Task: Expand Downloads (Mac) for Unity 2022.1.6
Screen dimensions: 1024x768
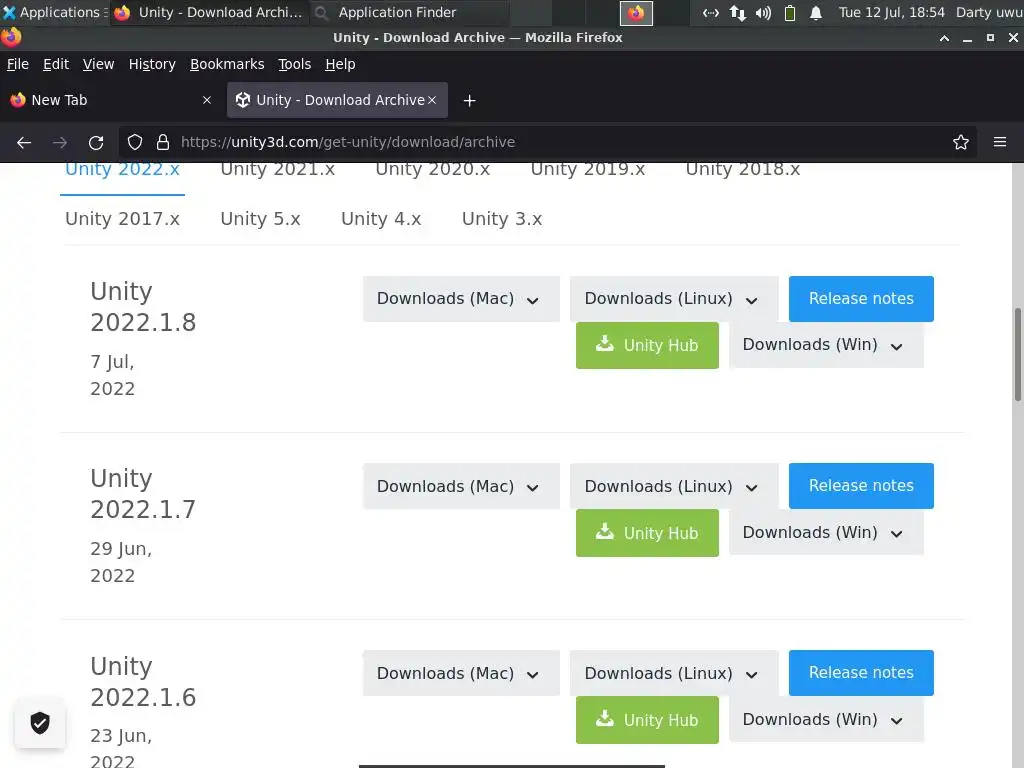Action: [x=461, y=673]
